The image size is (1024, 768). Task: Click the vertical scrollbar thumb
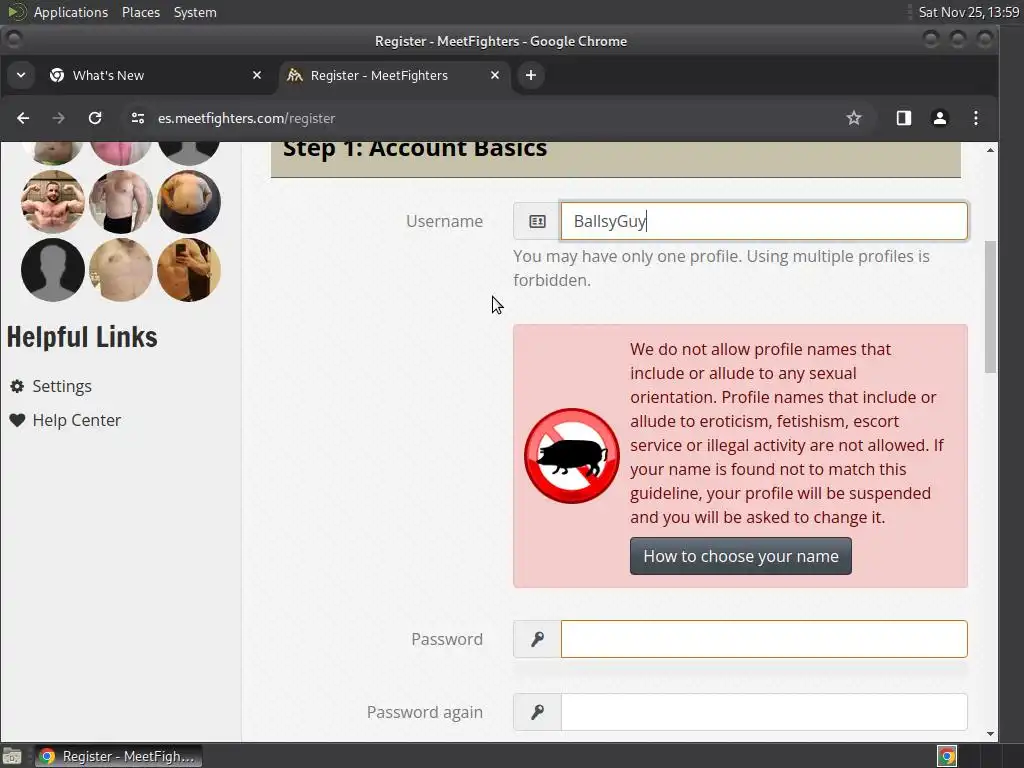991,307
